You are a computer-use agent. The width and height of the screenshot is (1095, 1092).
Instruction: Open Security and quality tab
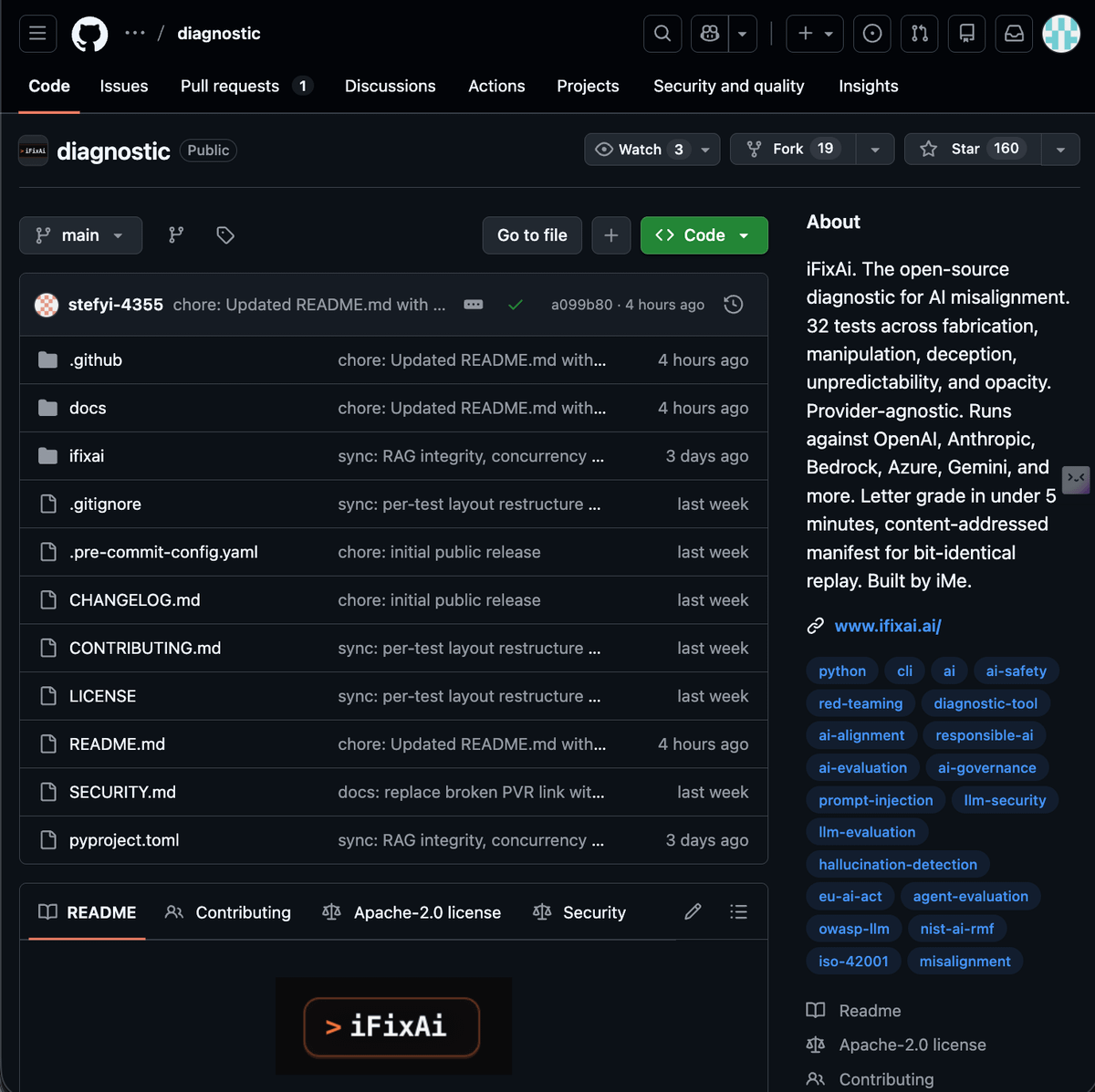728,86
